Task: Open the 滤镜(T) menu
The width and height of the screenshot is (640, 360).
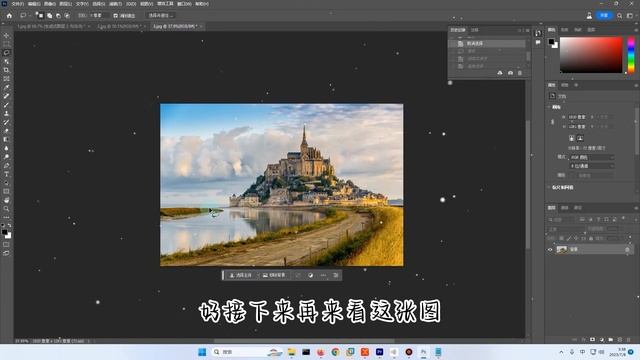Action: coord(115,4)
